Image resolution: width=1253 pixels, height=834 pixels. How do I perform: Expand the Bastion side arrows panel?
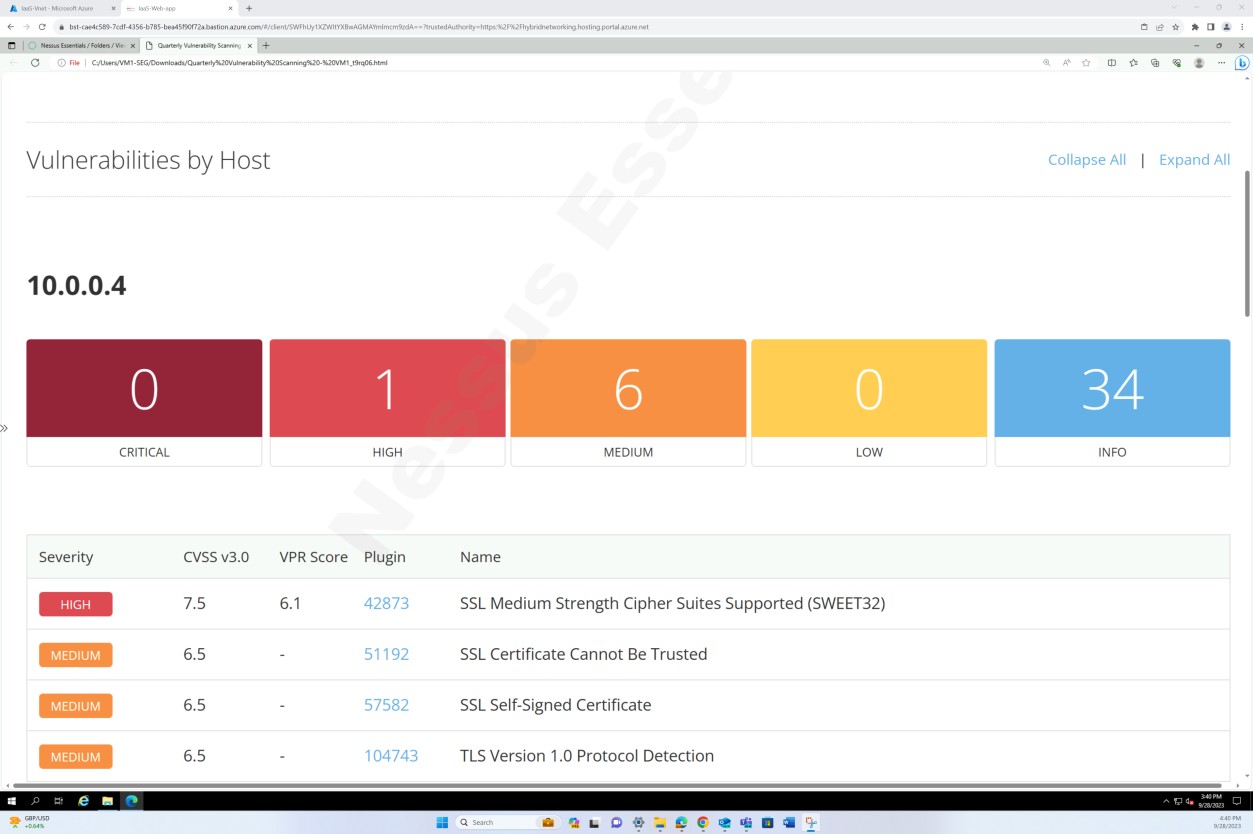click(x=4, y=428)
